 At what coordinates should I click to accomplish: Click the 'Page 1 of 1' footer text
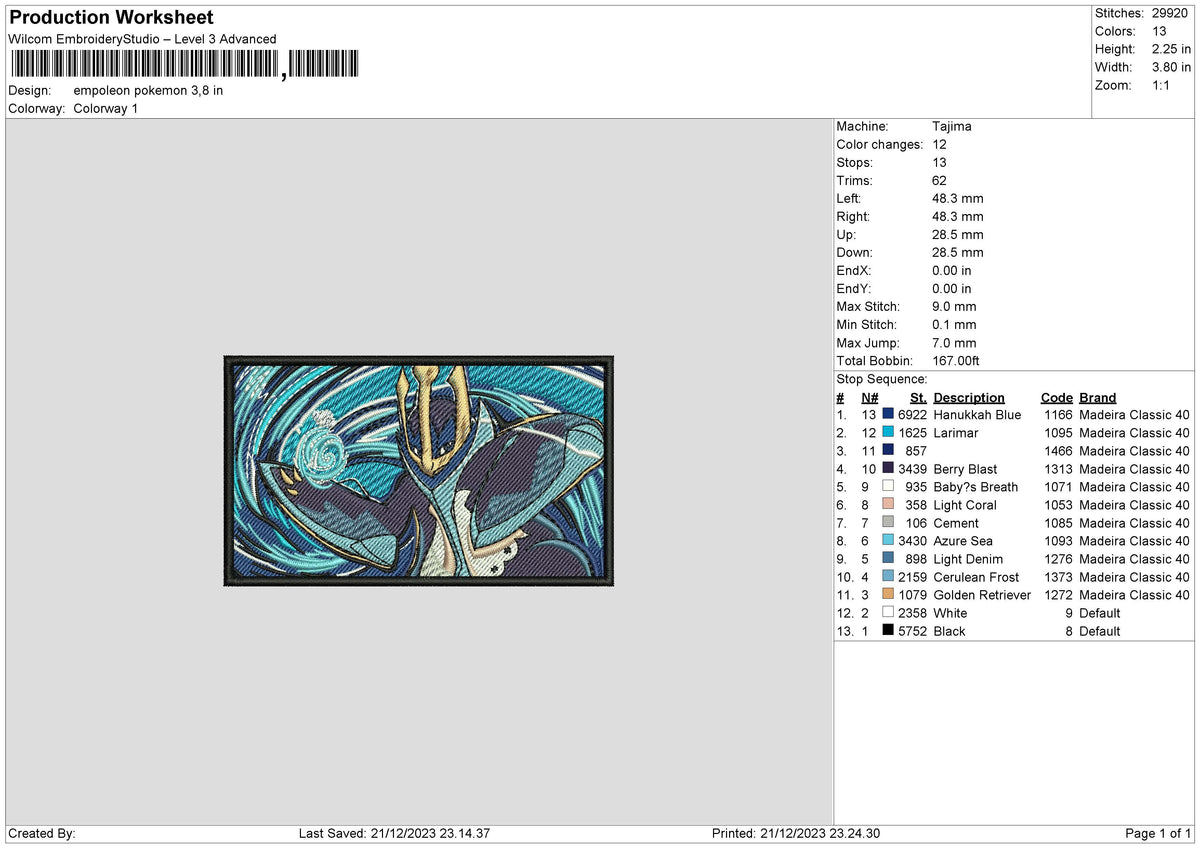[x=1158, y=833]
